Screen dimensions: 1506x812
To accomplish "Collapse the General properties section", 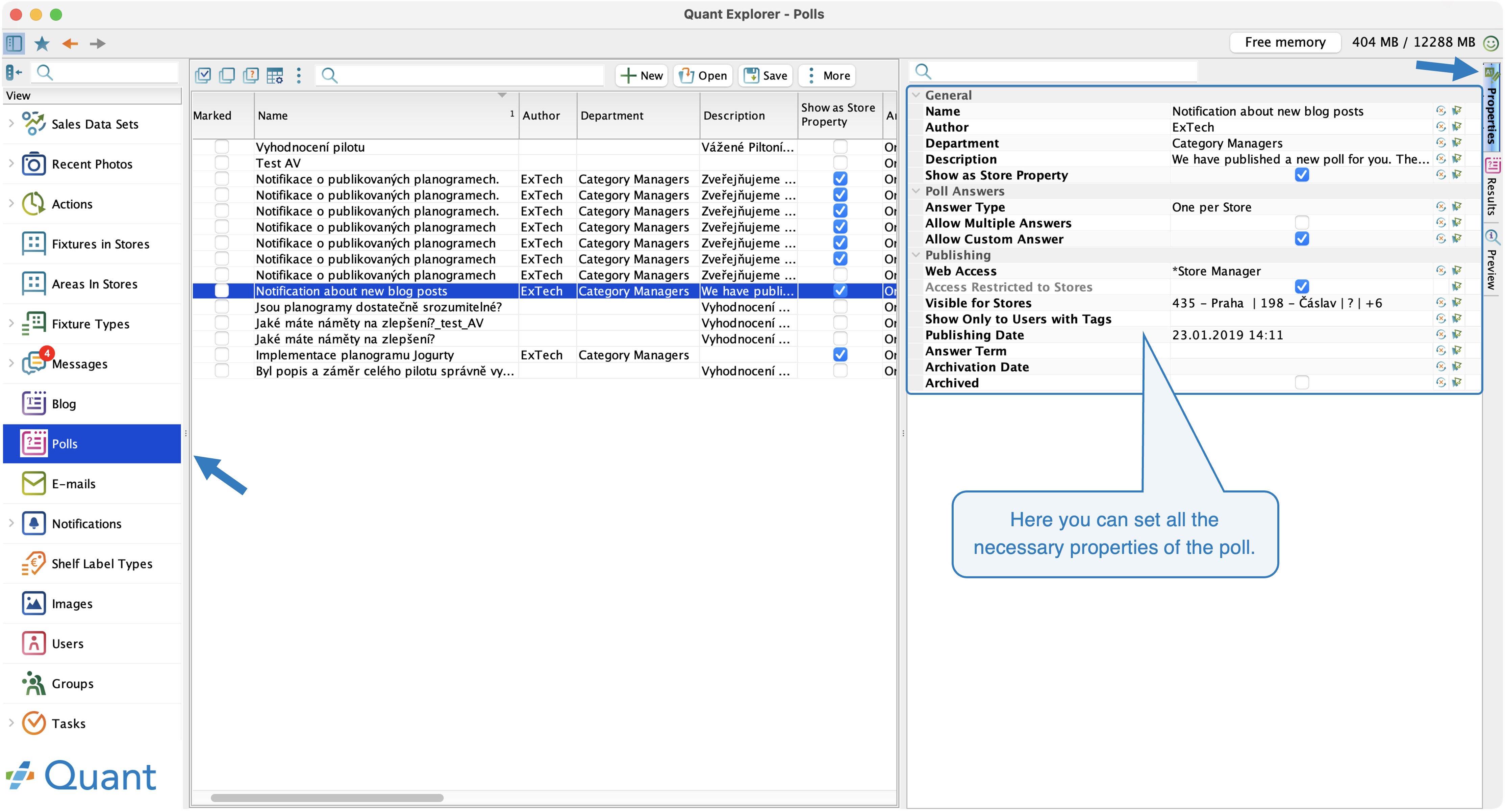I will (916, 95).
